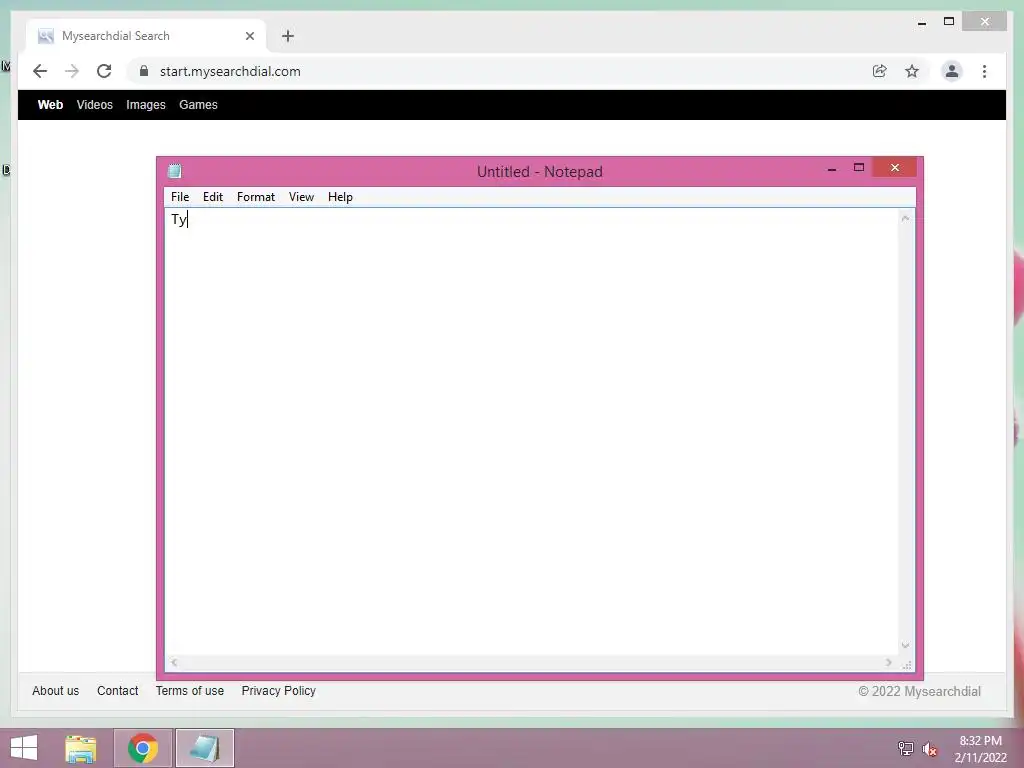Open Chrome profile avatar menu
Screen dimensions: 1024x768
(x=952, y=71)
